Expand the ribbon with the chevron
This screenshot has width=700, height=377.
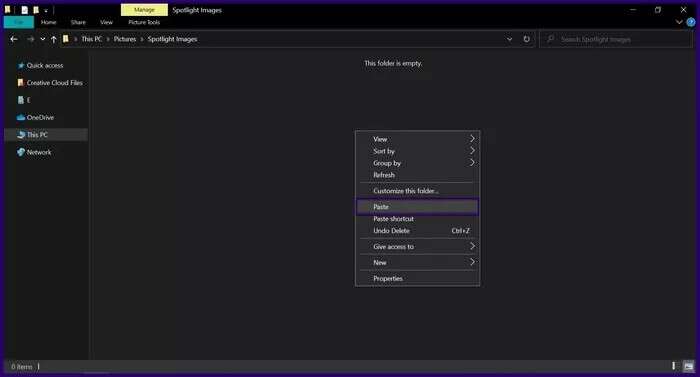[679, 22]
